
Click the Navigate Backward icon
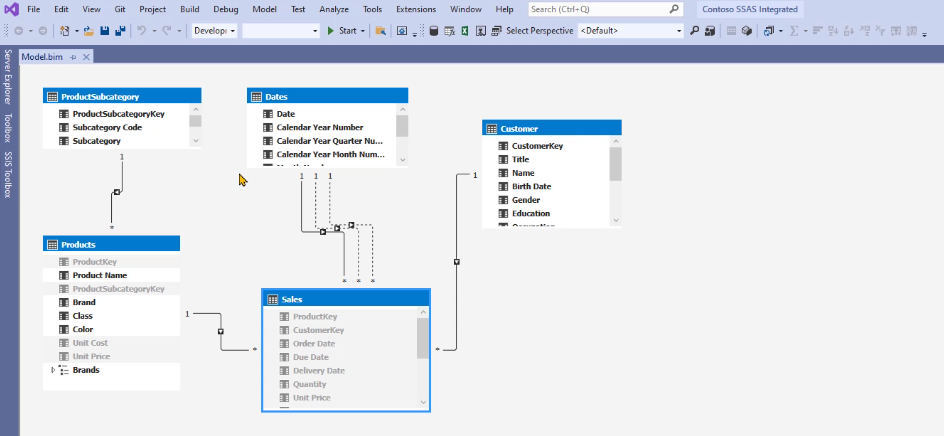[19, 31]
